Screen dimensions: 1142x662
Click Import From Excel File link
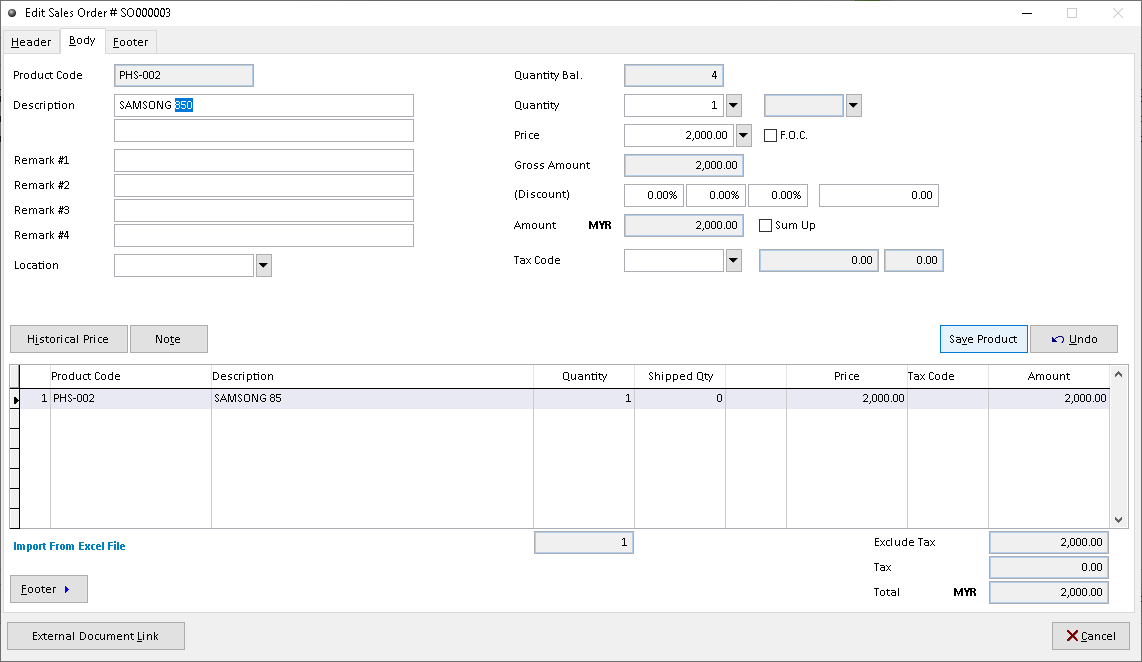point(69,546)
